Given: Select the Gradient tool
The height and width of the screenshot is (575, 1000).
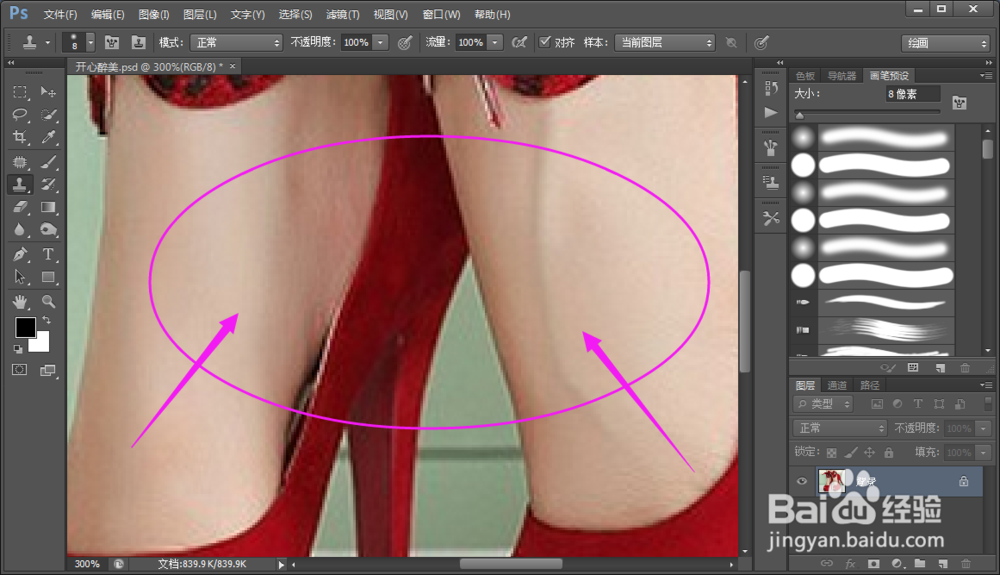Looking at the screenshot, I should coord(48,207).
